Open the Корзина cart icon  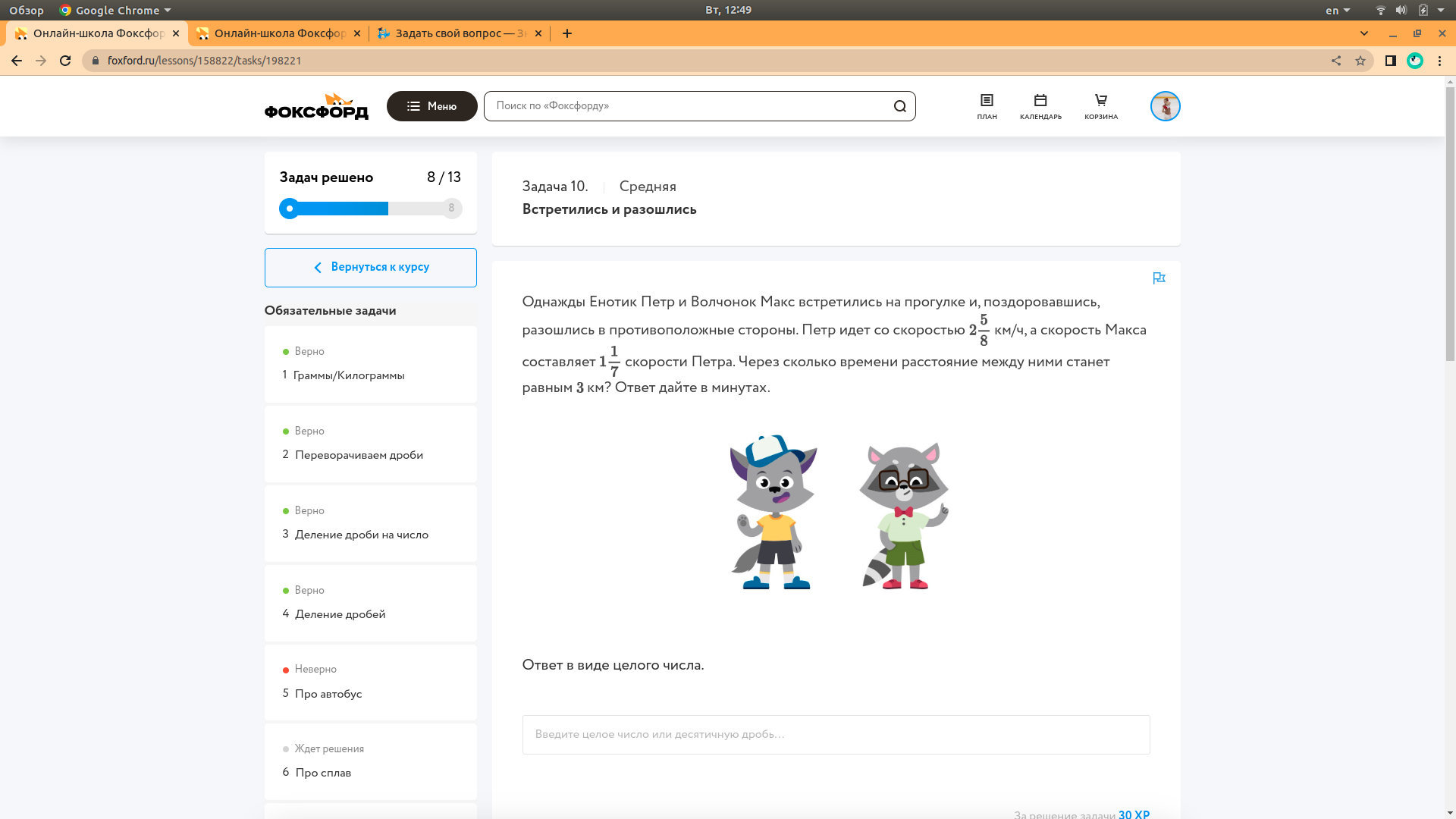(x=1101, y=106)
